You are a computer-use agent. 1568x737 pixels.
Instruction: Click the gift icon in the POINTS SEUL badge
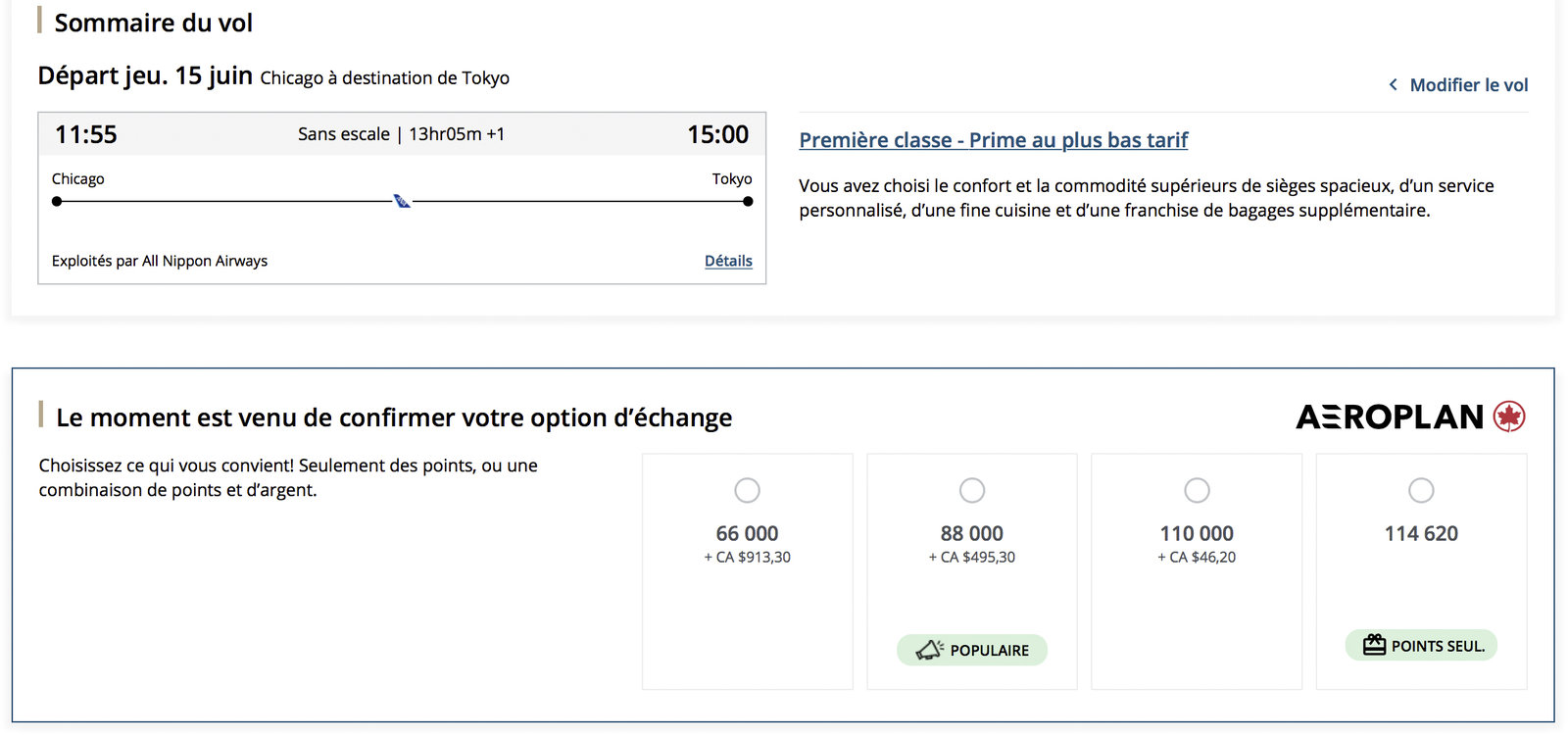pyautogui.click(x=1373, y=645)
